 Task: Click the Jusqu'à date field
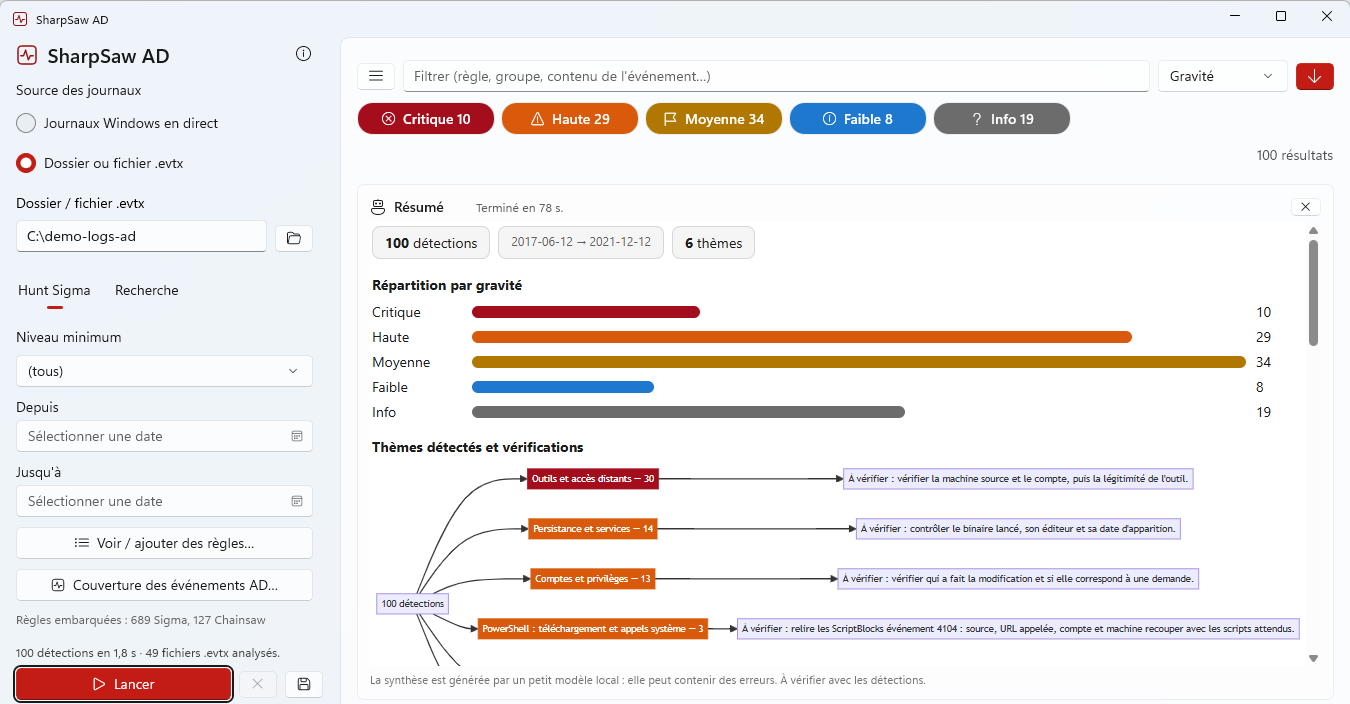pyautogui.click(x=164, y=501)
